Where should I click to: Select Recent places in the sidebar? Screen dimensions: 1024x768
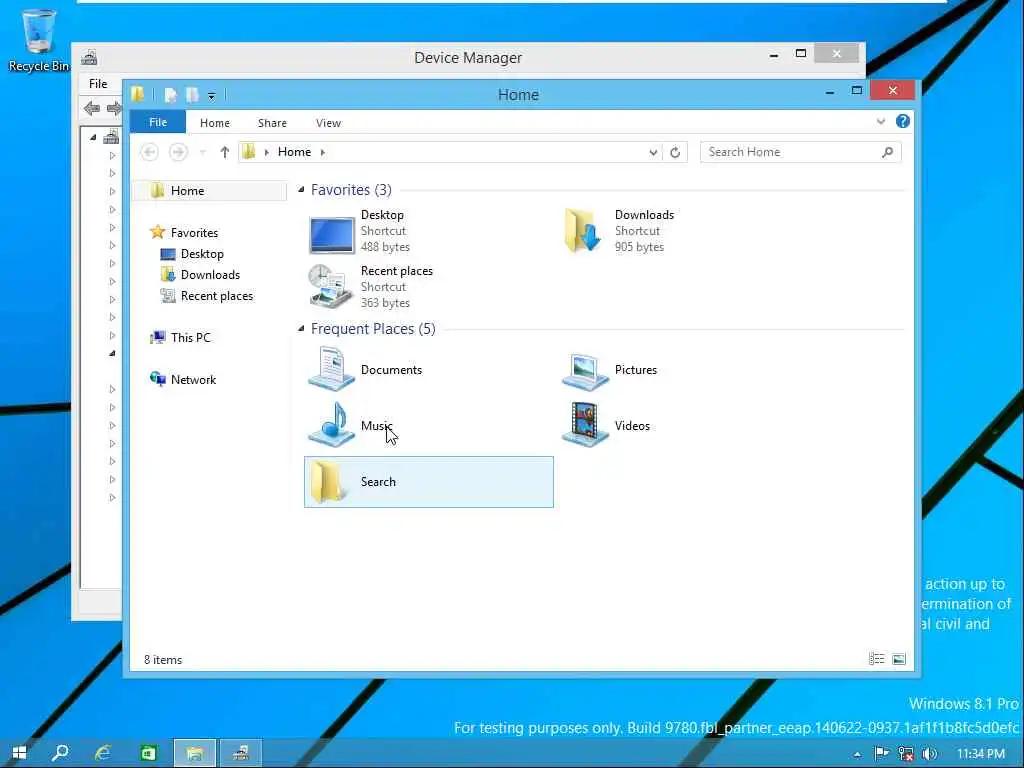point(217,296)
